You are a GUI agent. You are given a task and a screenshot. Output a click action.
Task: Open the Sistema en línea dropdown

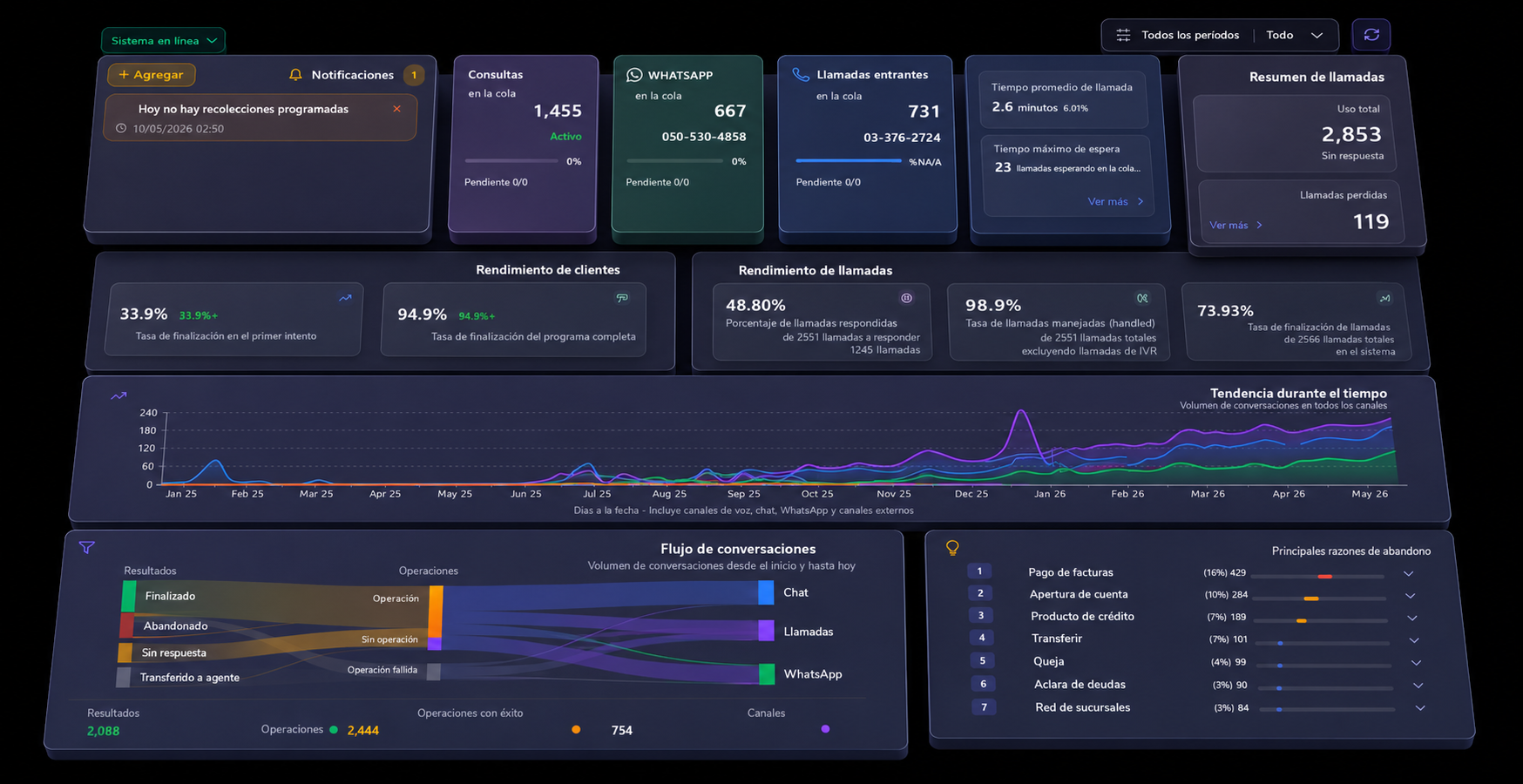[x=163, y=41]
